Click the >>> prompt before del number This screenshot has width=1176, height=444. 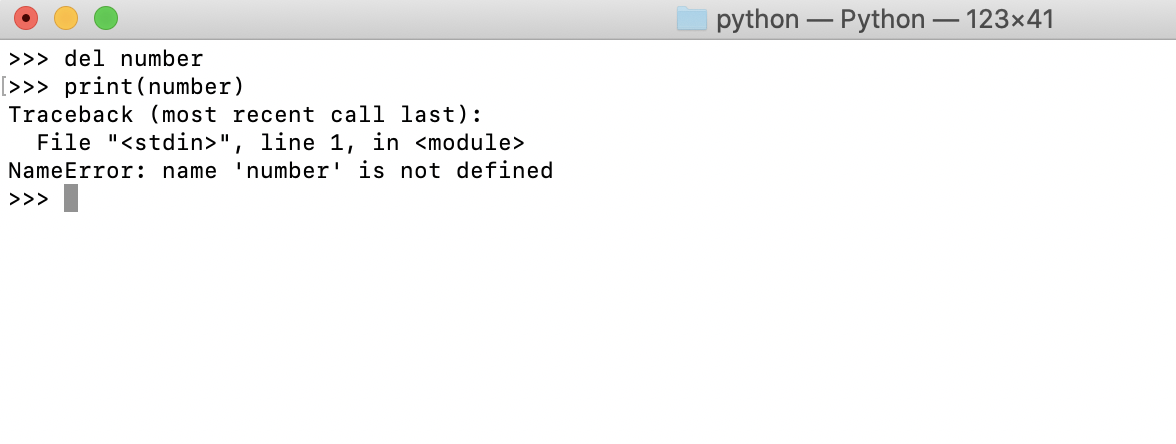[x=28, y=58]
